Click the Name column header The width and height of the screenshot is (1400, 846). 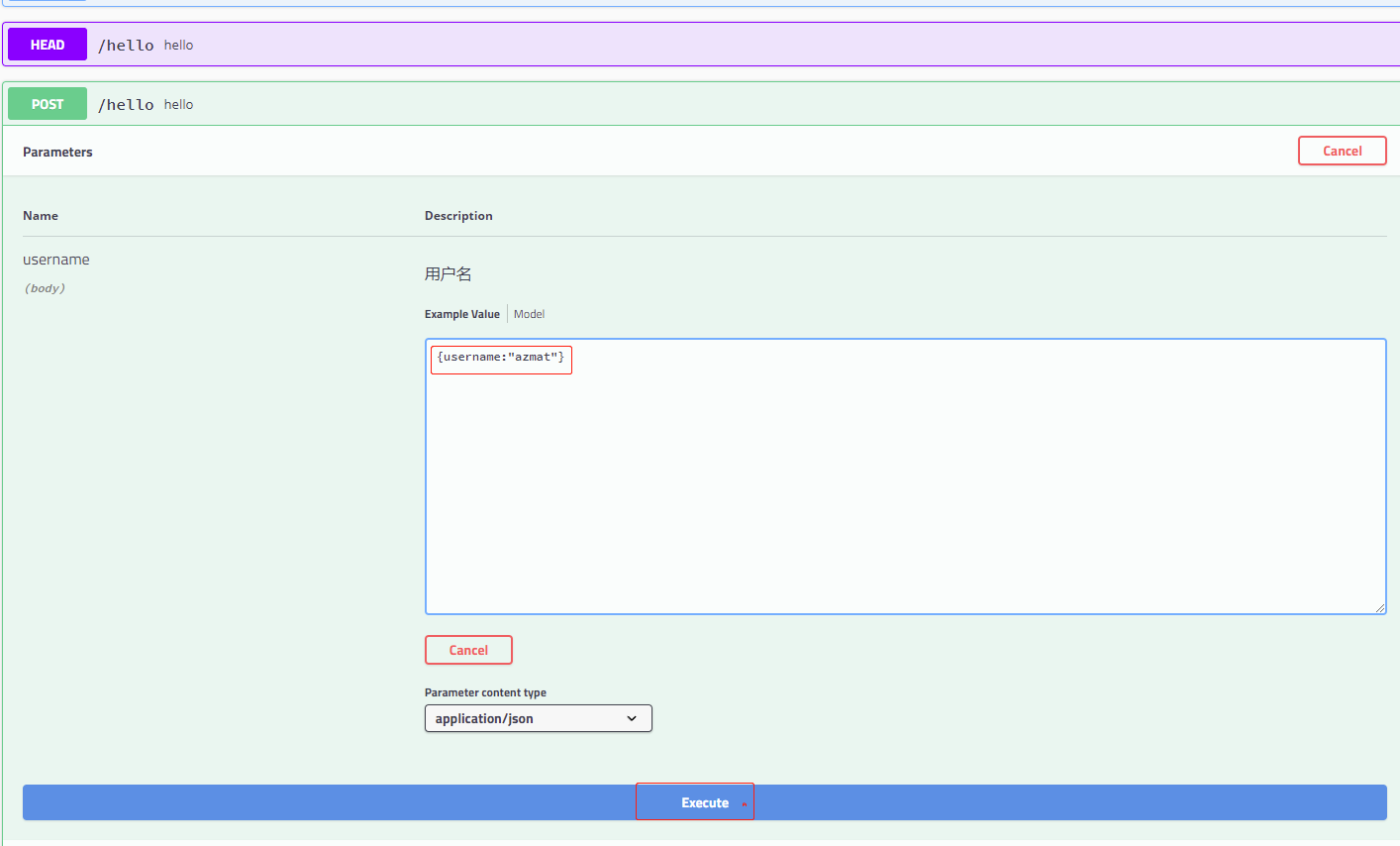tap(41, 215)
